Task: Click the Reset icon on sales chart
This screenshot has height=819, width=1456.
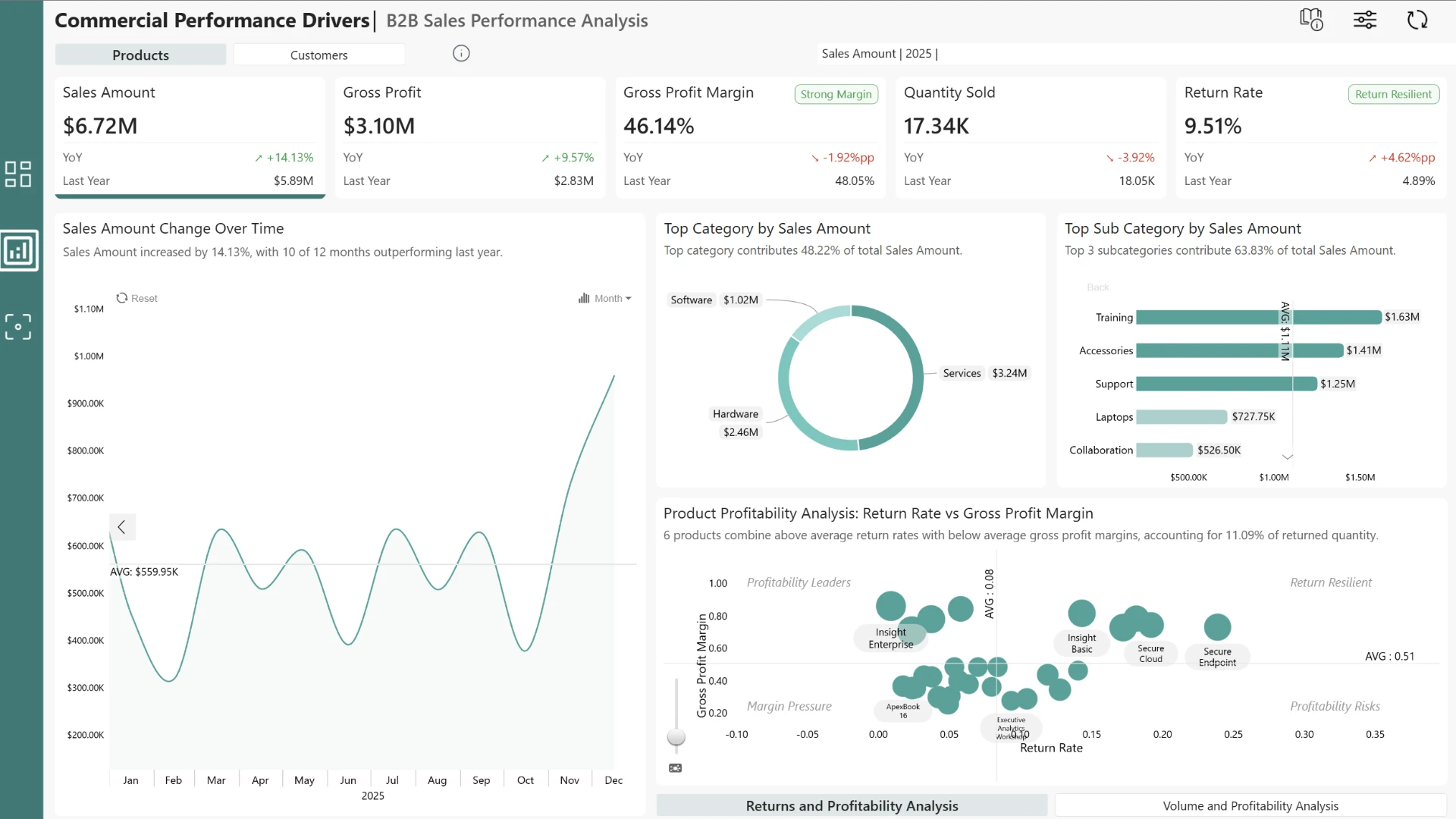Action: (x=122, y=298)
